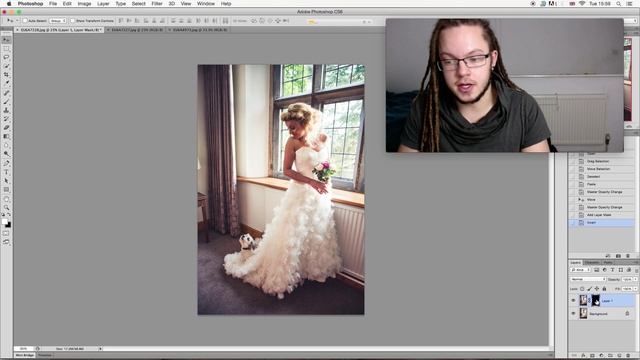Switch foreground and background colors arrow

click(9, 215)
